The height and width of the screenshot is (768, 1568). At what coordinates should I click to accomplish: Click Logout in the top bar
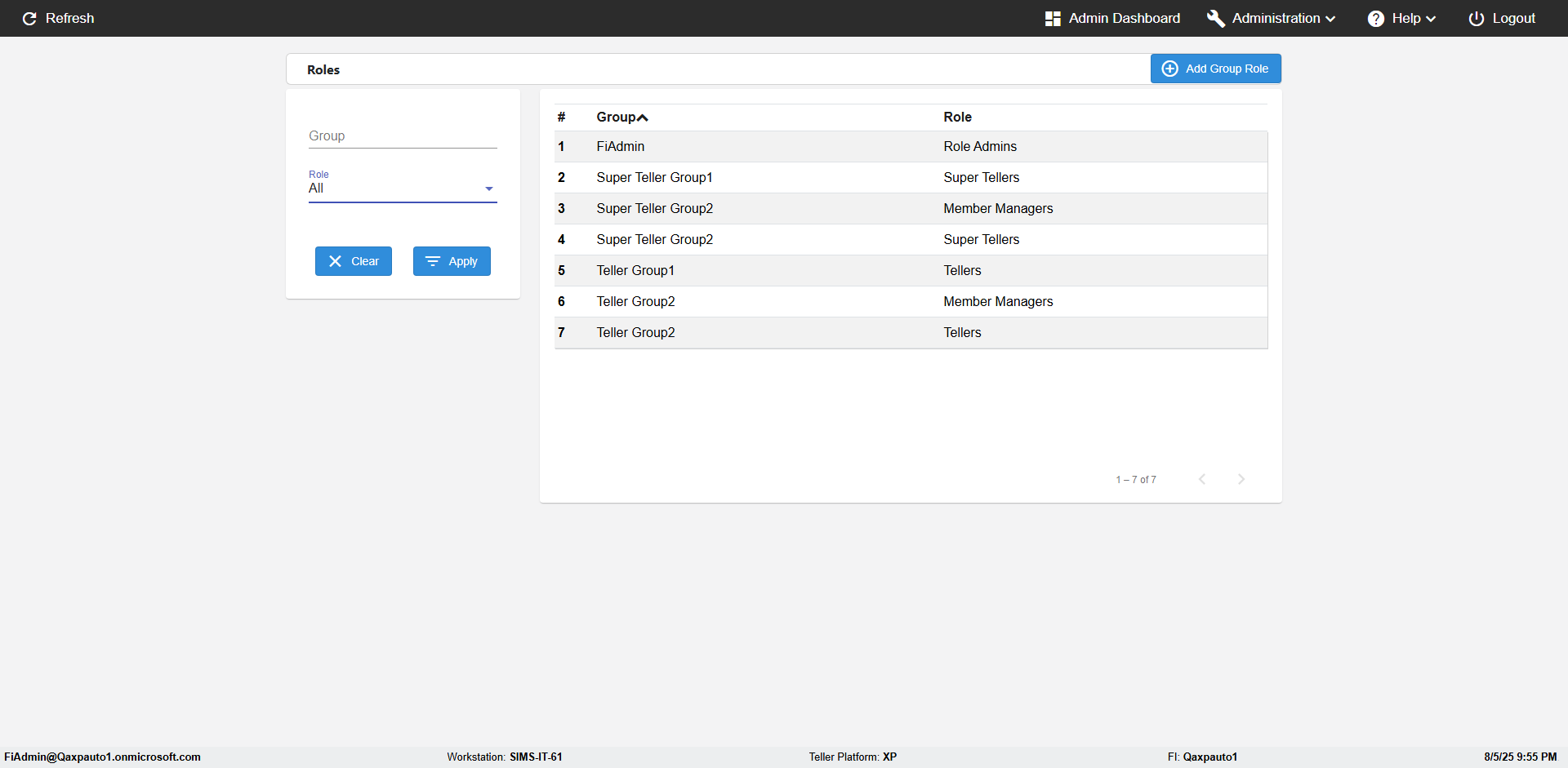1502,18
